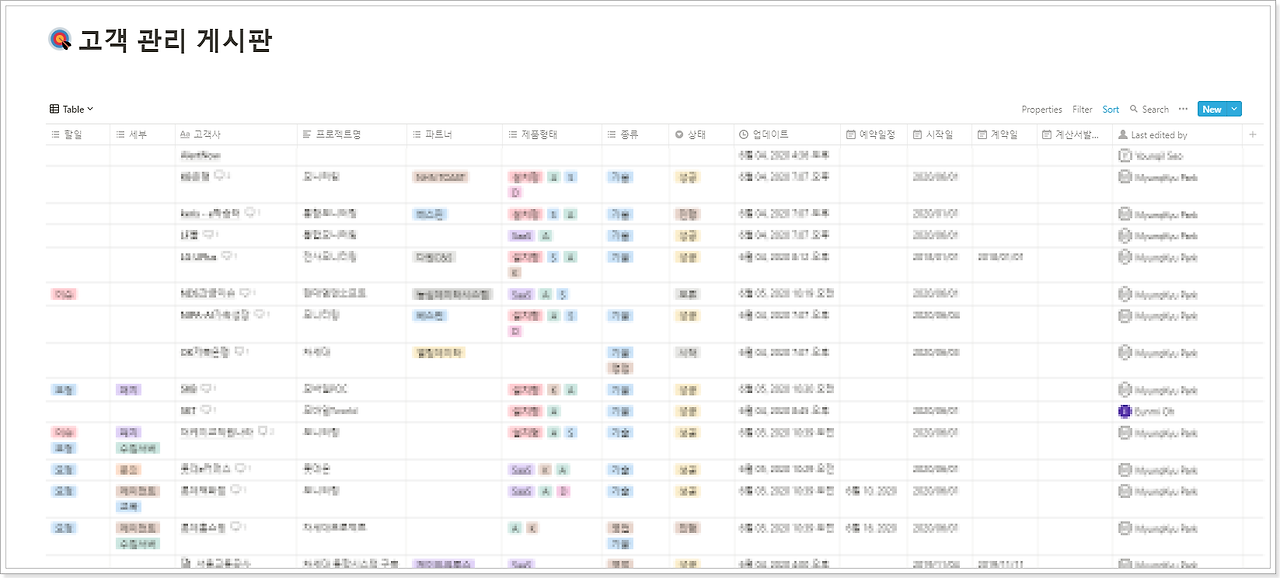Click the New button to add a row
The height and width of the screenshot is (578, 1280).
click(x=1212, y=109)
